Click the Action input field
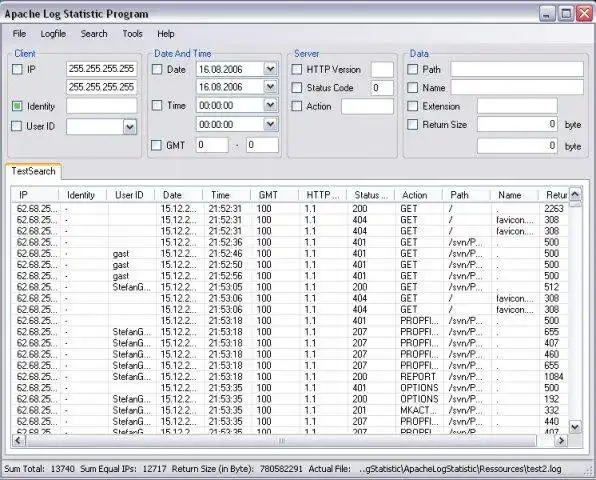The image size is (596, 480). (367, 106)
